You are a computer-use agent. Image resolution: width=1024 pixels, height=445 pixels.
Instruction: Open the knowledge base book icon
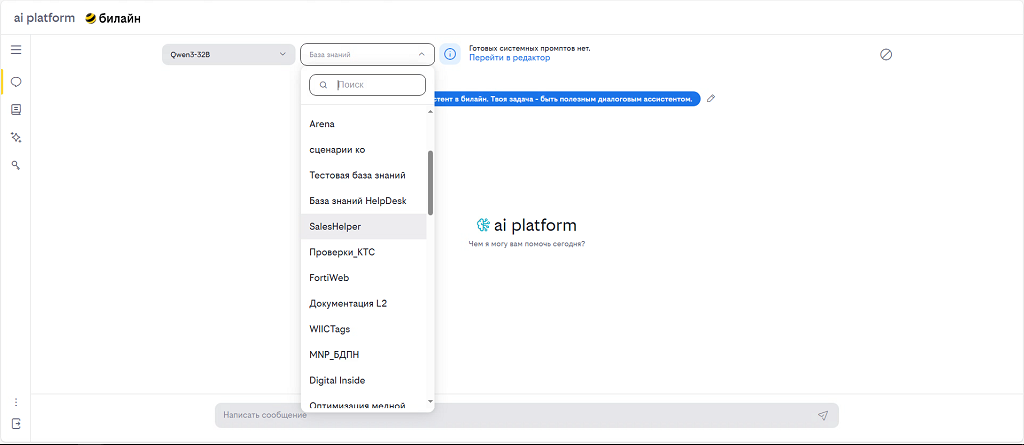click(x=16, y=110)
